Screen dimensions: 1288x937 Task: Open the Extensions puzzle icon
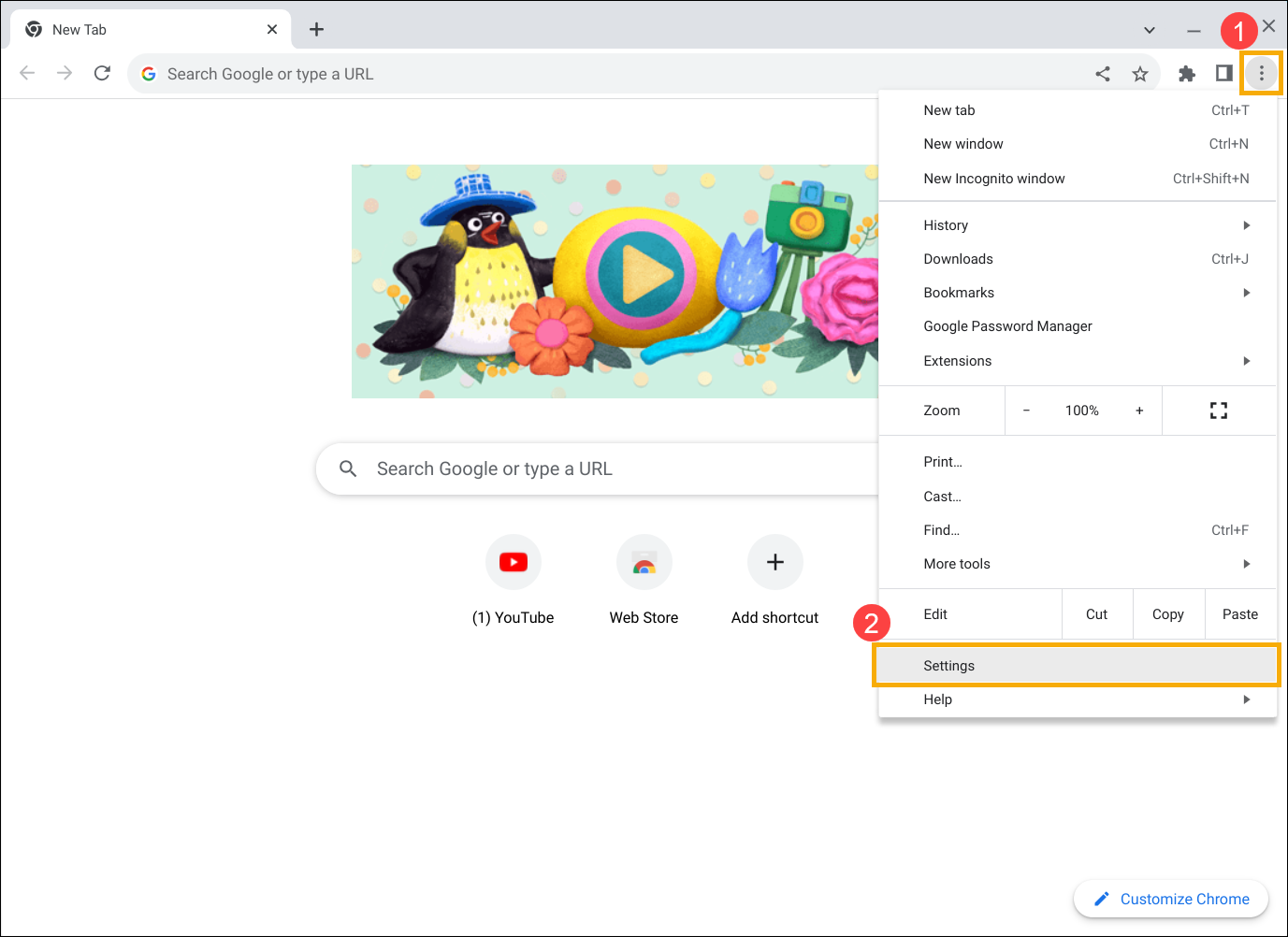point(1187,74)
